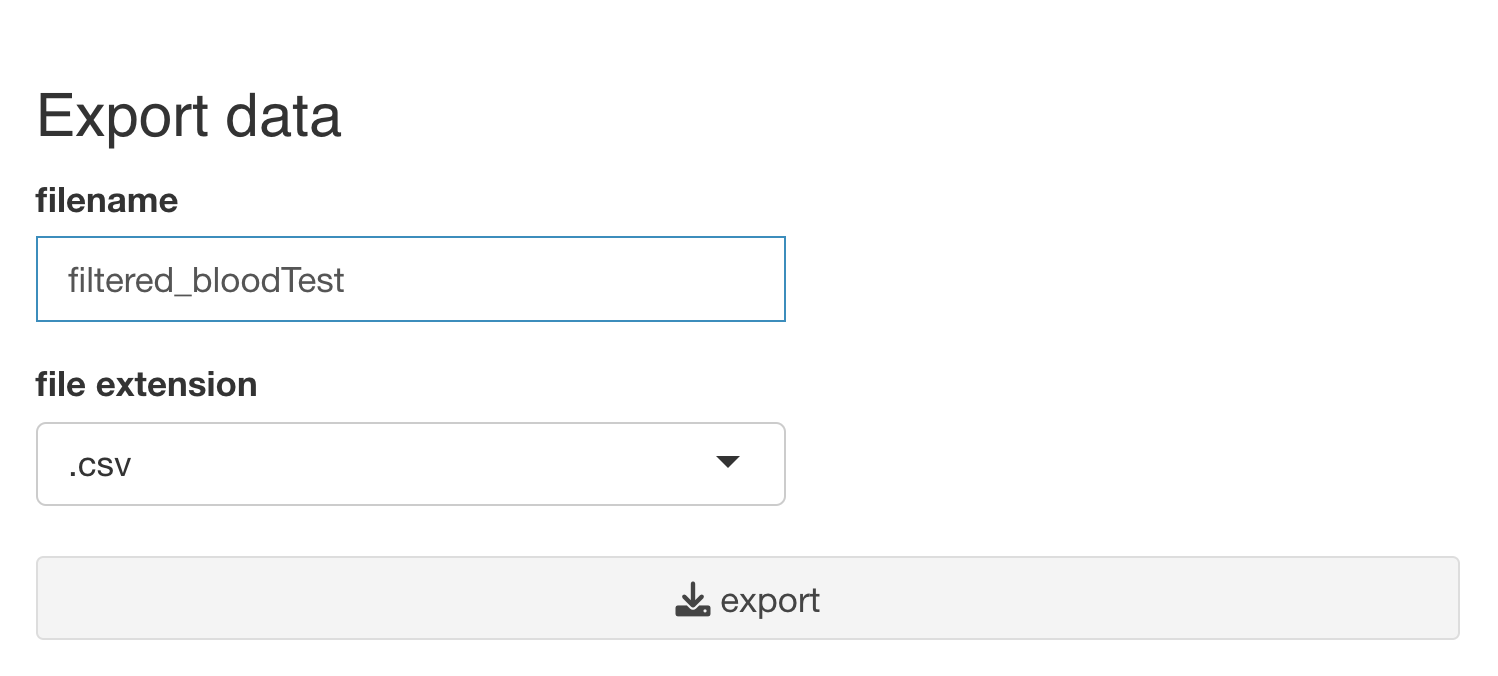Click the word 'export' on the button
Image resolution: width=1498 pixels, height=676 pixels.
(x=770, y=601)
